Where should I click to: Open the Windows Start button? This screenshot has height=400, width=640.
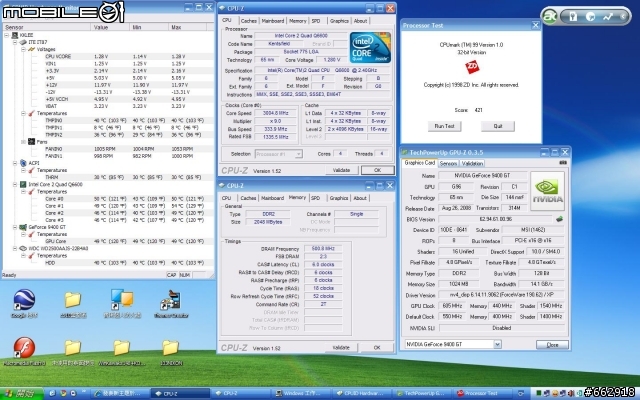(x=21, y=393)
